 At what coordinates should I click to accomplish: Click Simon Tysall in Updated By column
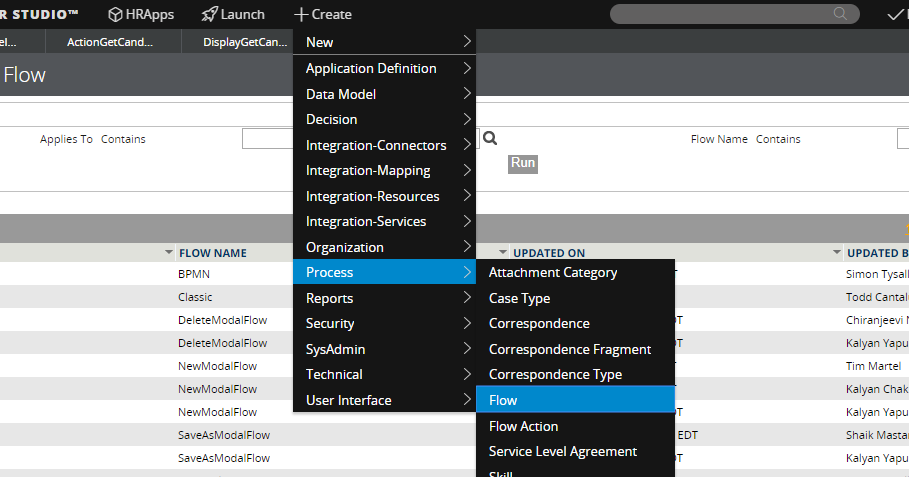pos(877,274)
